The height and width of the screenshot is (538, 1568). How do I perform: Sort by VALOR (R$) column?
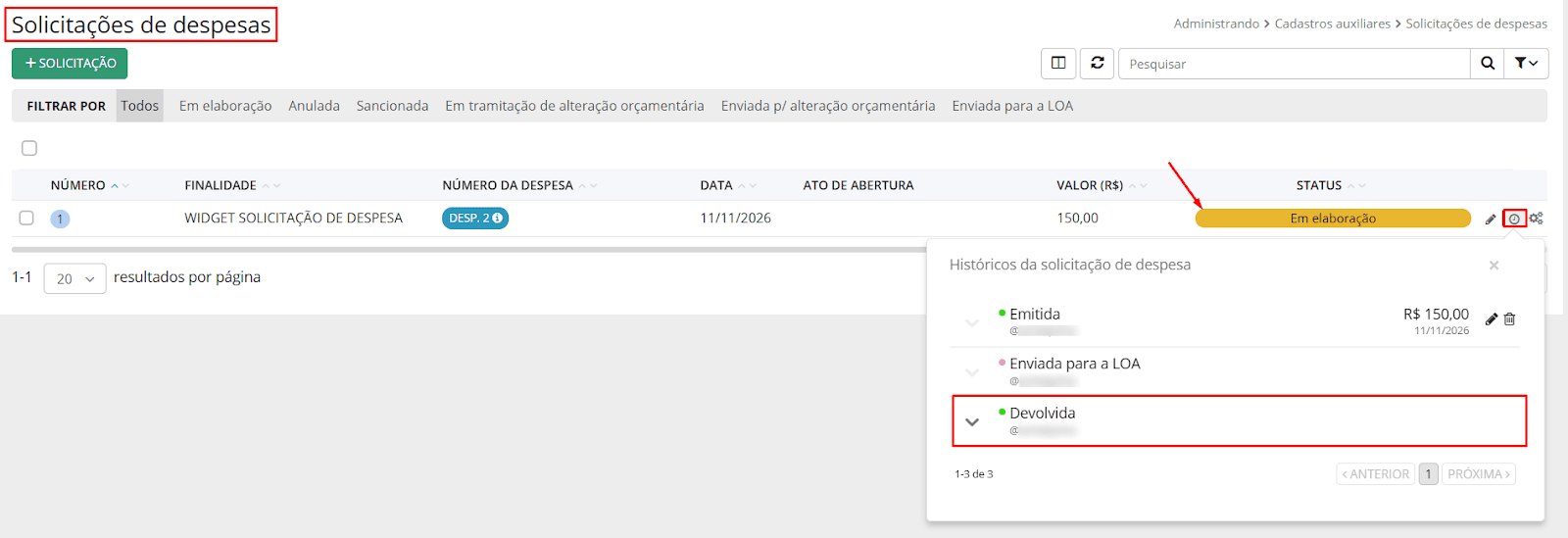[1102, 185]
